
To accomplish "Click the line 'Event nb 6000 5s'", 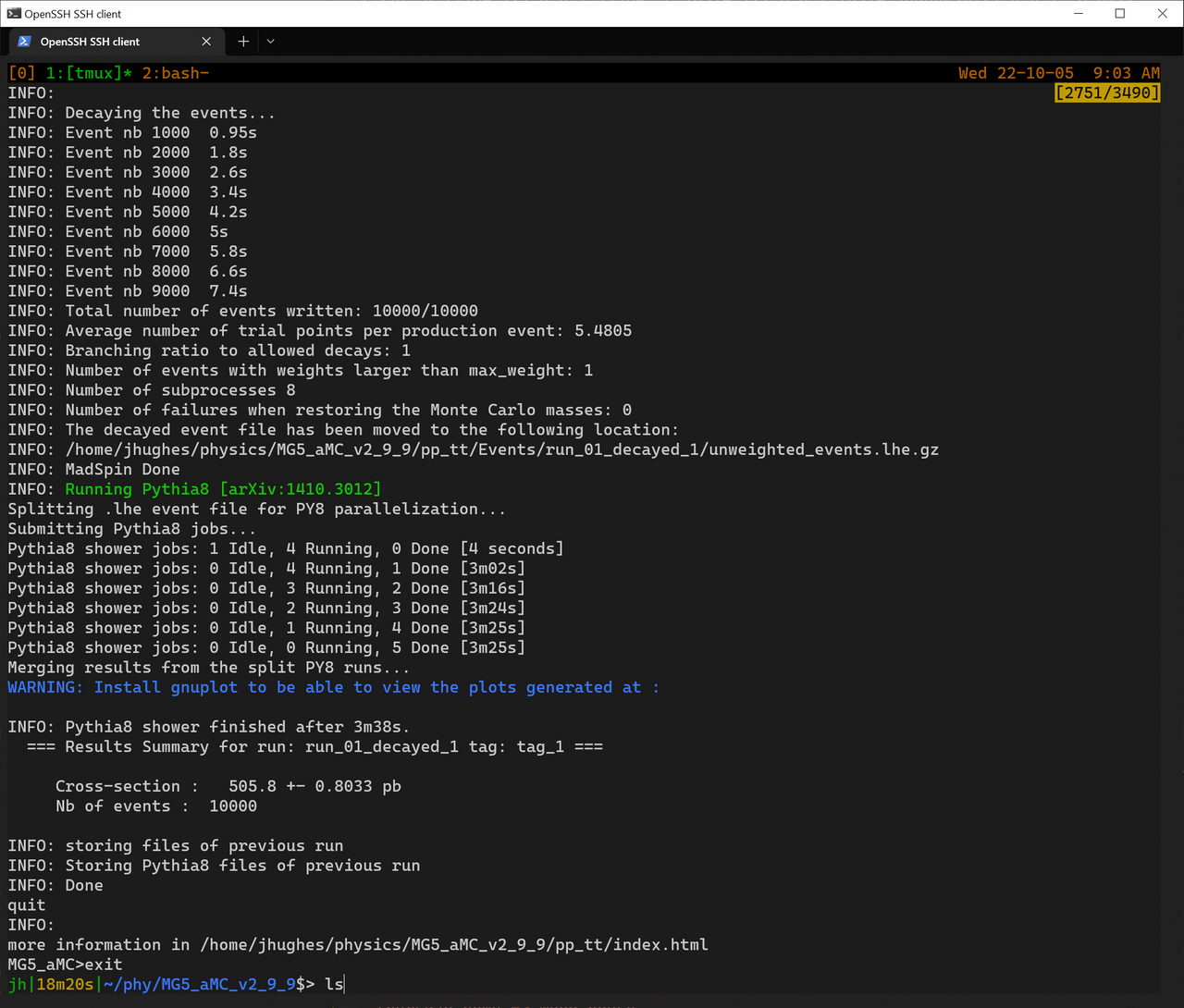I will point(117,232).
